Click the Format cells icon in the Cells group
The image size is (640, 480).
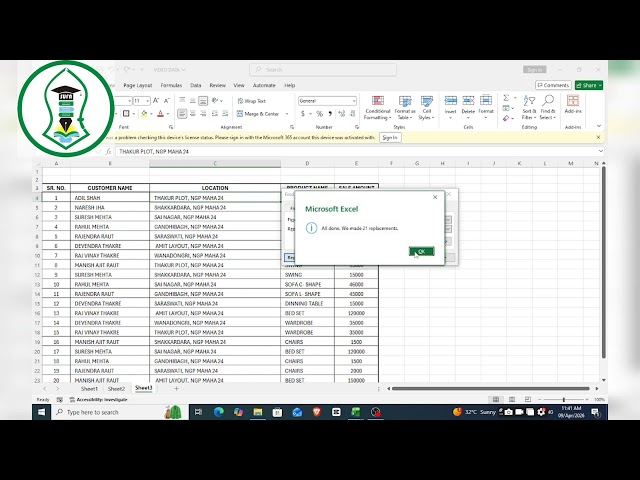(486, 100)
